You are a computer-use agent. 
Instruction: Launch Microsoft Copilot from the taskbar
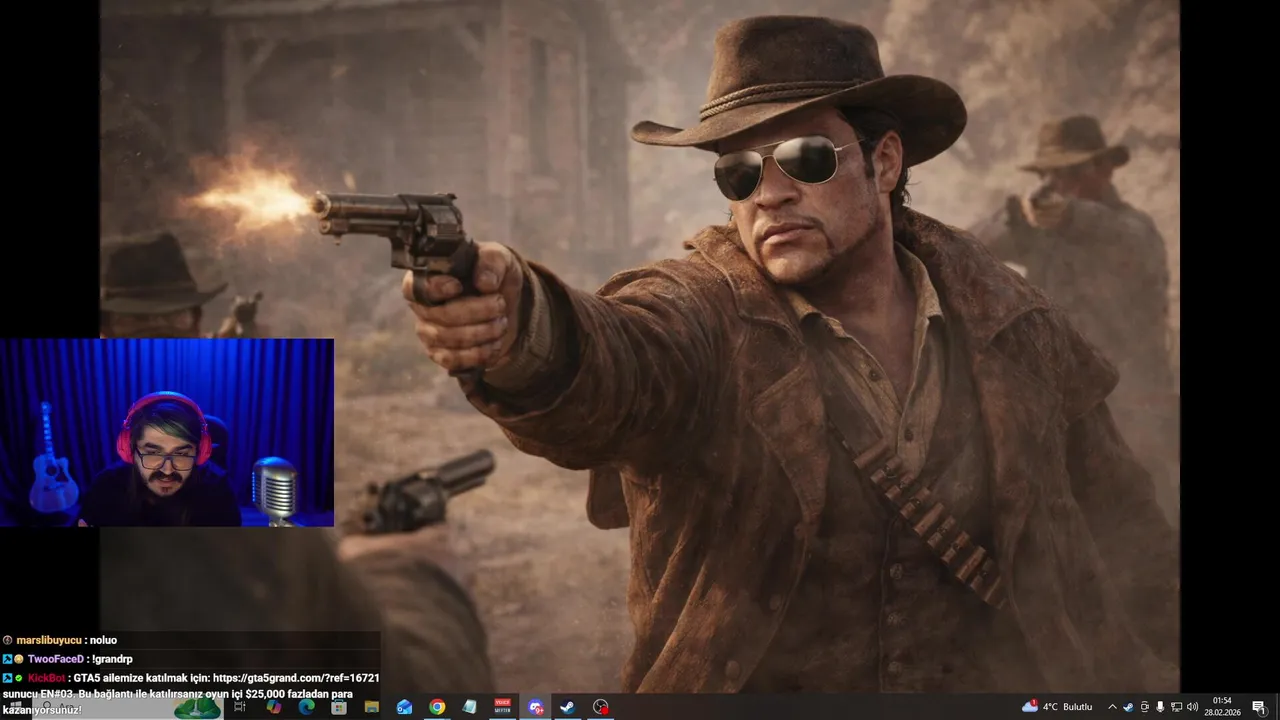click(273, 707)
